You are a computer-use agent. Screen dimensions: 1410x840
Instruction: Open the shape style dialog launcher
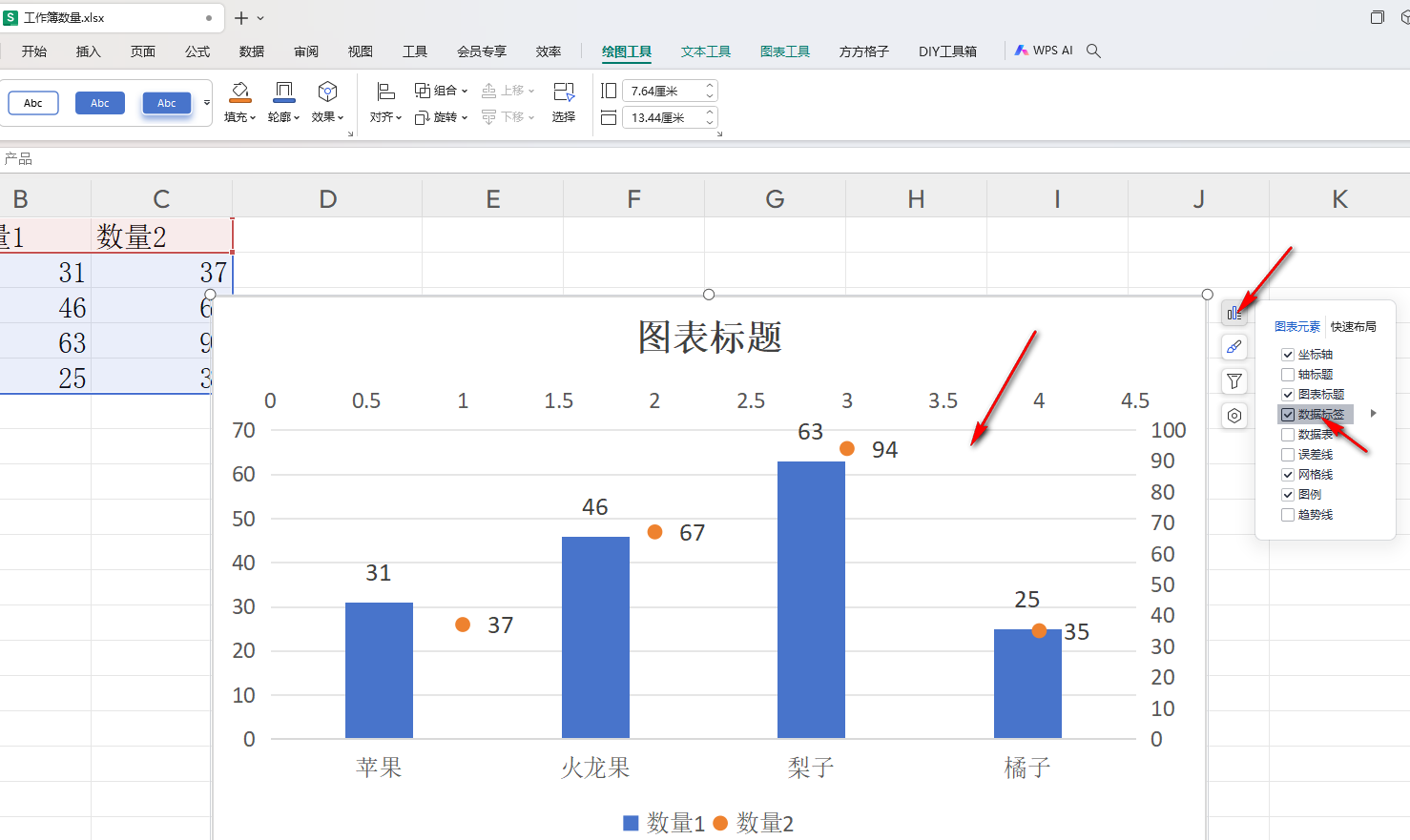351,134
